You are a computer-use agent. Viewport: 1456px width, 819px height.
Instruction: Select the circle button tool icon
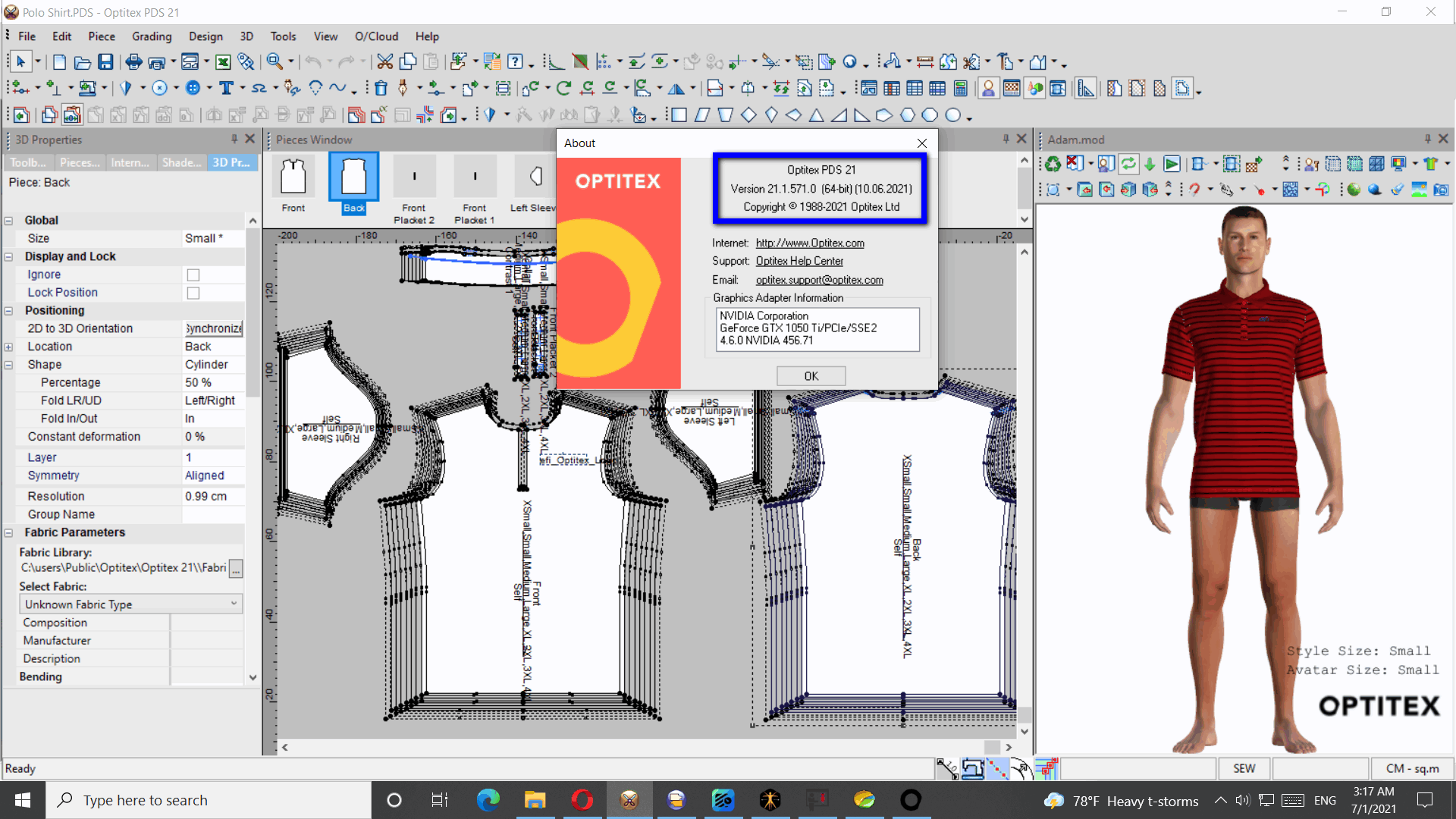193,89
